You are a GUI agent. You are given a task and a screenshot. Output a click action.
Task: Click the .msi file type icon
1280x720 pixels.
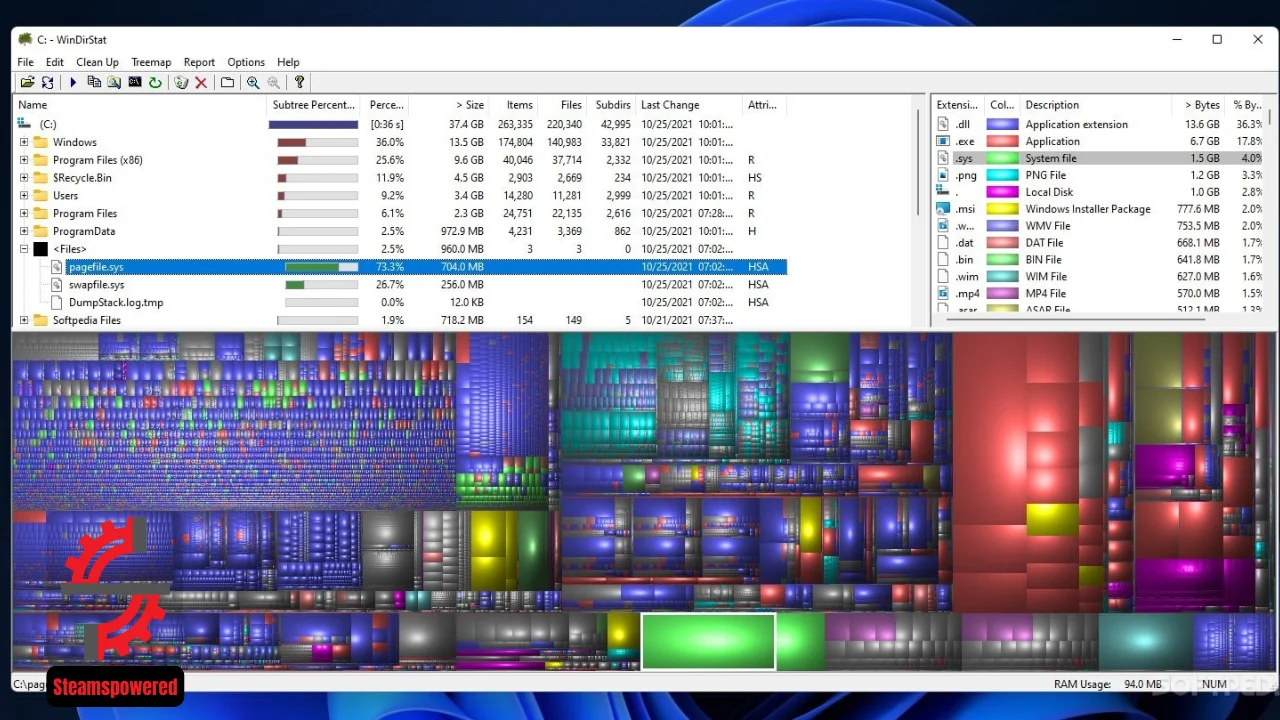point(942,209)
